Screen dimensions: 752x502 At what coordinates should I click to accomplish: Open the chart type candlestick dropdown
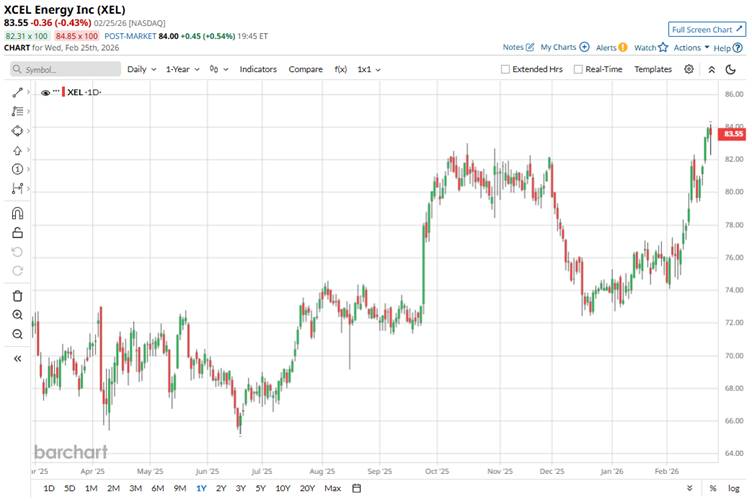pos(219,70)
